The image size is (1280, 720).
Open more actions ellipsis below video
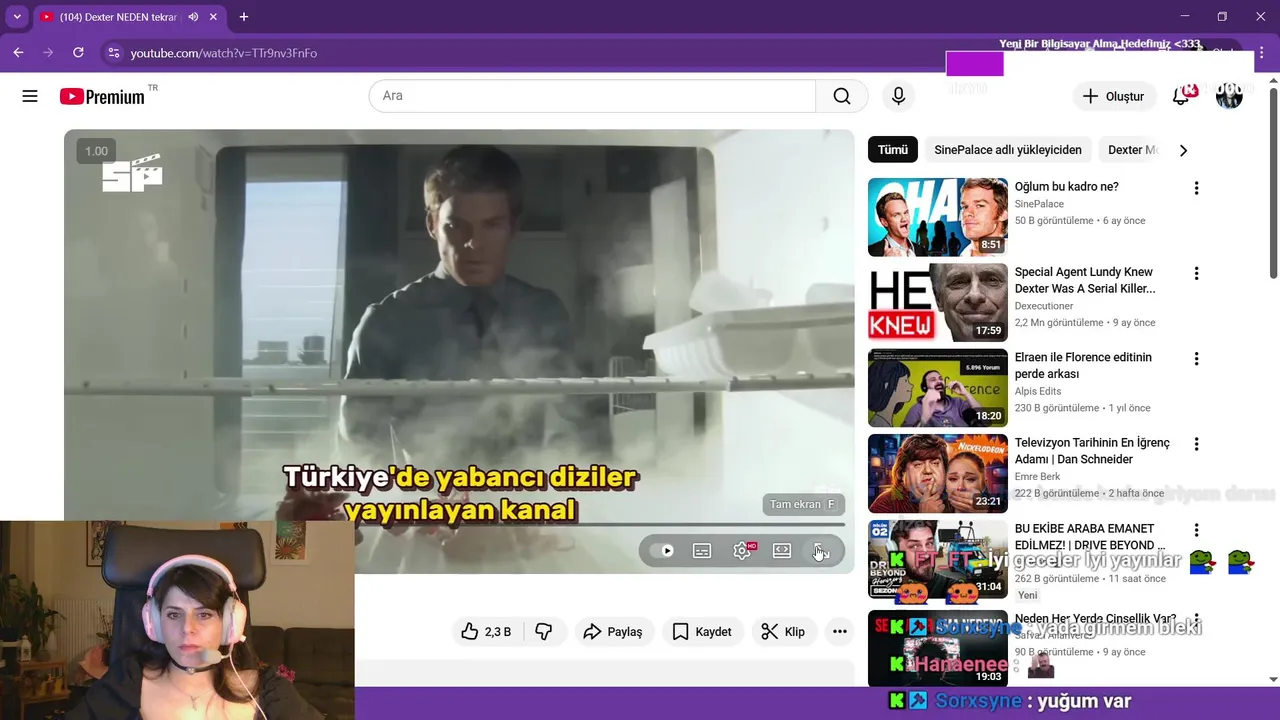(x=840, y=632)
